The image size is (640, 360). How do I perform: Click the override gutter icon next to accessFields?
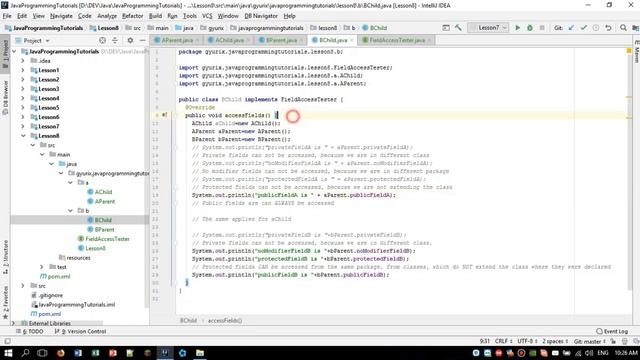point(164,115)
